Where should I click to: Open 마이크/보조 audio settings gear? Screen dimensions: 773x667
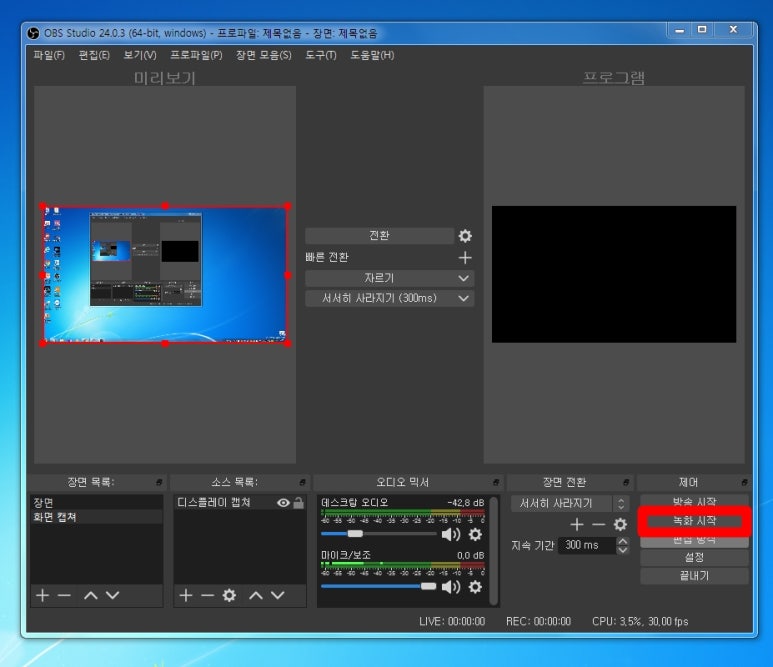point(475,587)
